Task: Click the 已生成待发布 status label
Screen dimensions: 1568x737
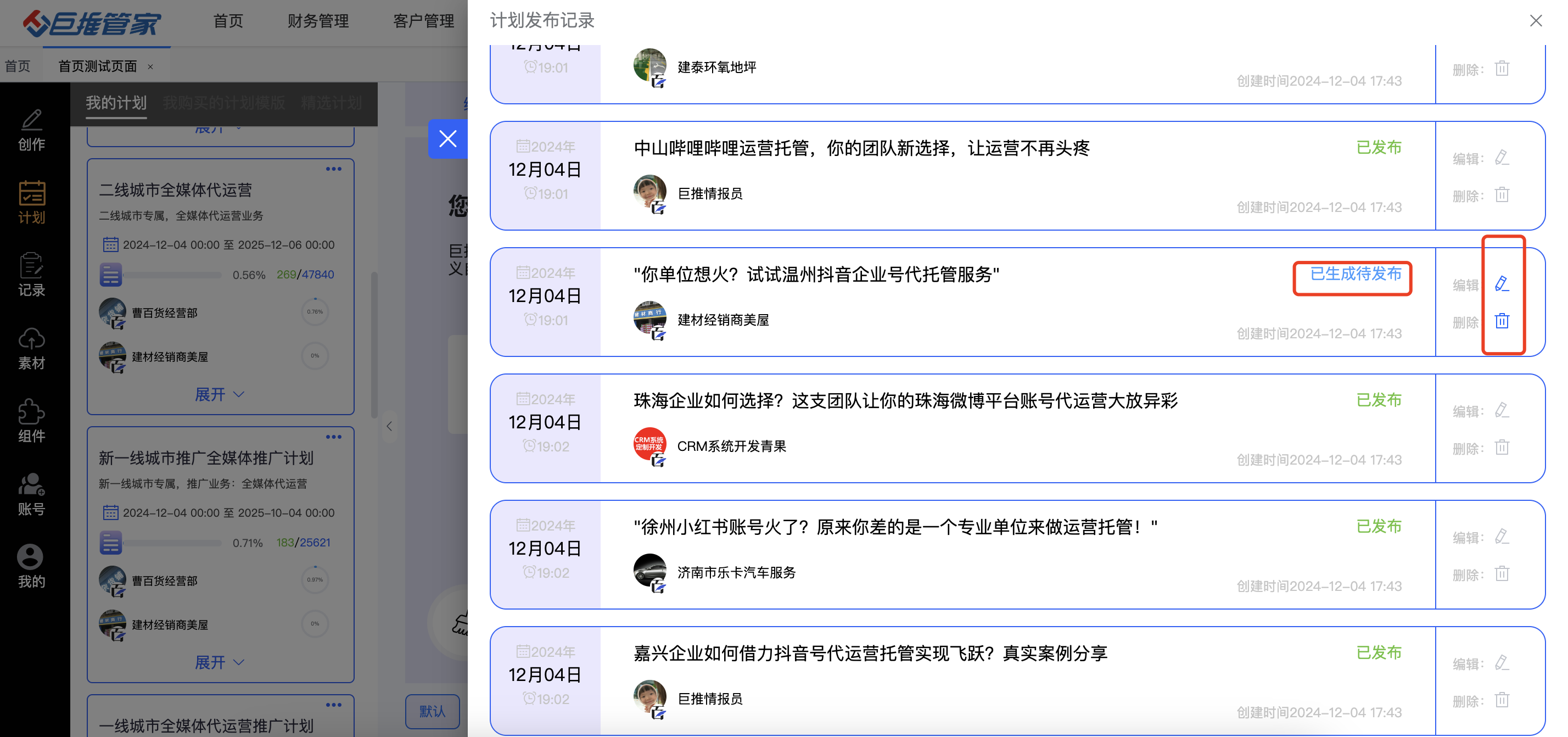Action: 1355,275
